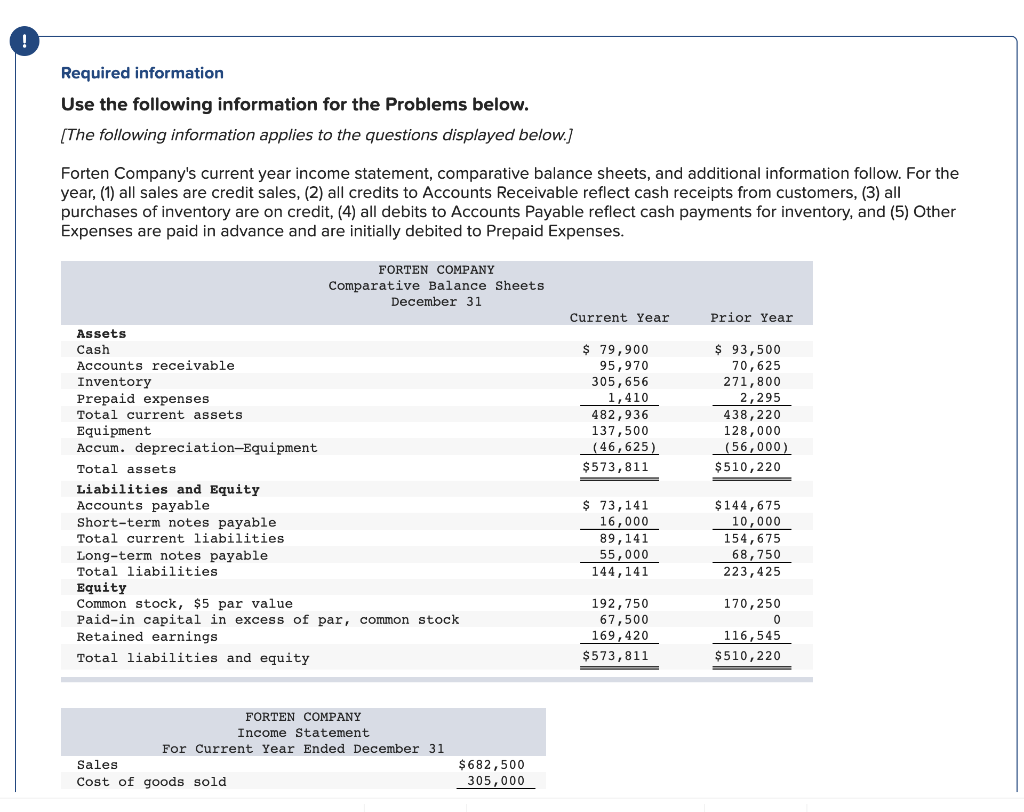The image size is (1024, 812).
Task: Click Short-term notes payable prior value 10,000
Action: tap(756, 522)
